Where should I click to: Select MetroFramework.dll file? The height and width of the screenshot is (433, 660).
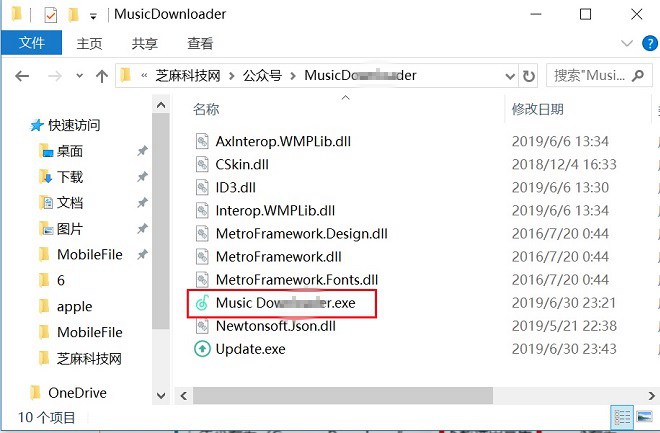pos(278,257)
